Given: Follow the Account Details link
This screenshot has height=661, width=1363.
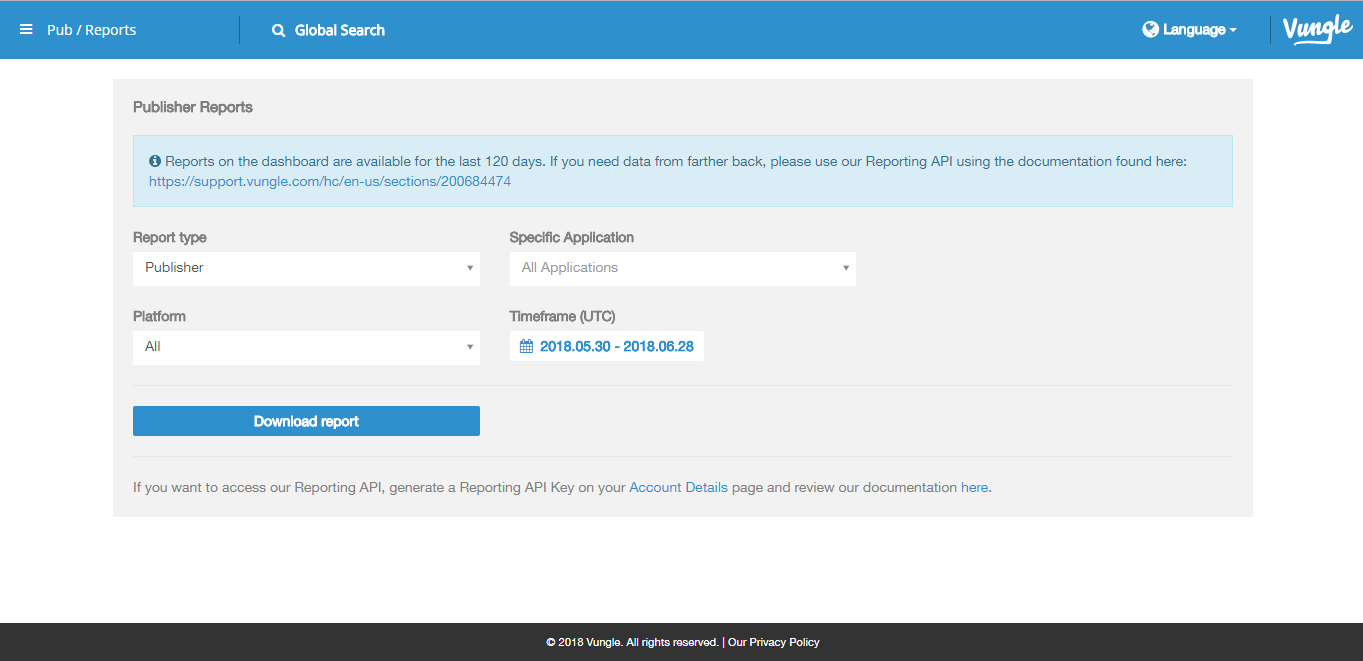Looking at the screenshot, I should 678,488.
